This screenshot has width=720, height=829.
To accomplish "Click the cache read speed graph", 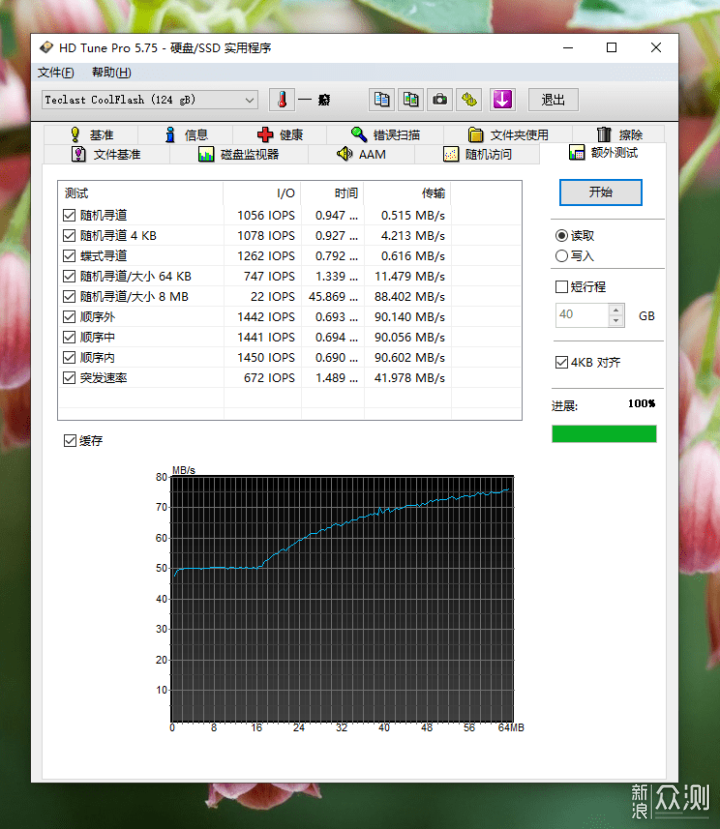I will click(341, 598).
